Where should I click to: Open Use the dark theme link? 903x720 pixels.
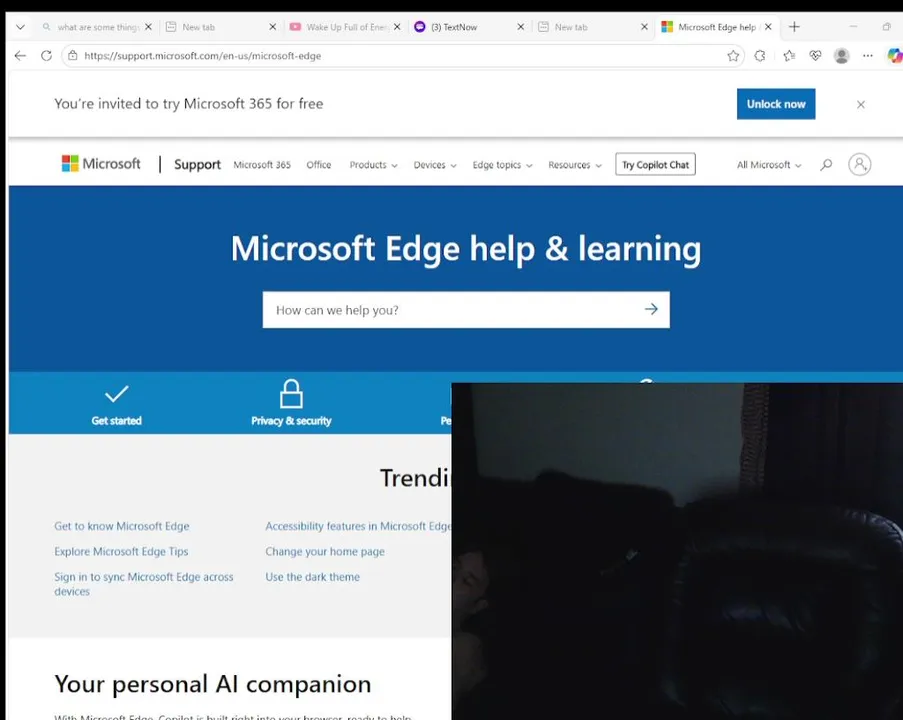point(312,577)
